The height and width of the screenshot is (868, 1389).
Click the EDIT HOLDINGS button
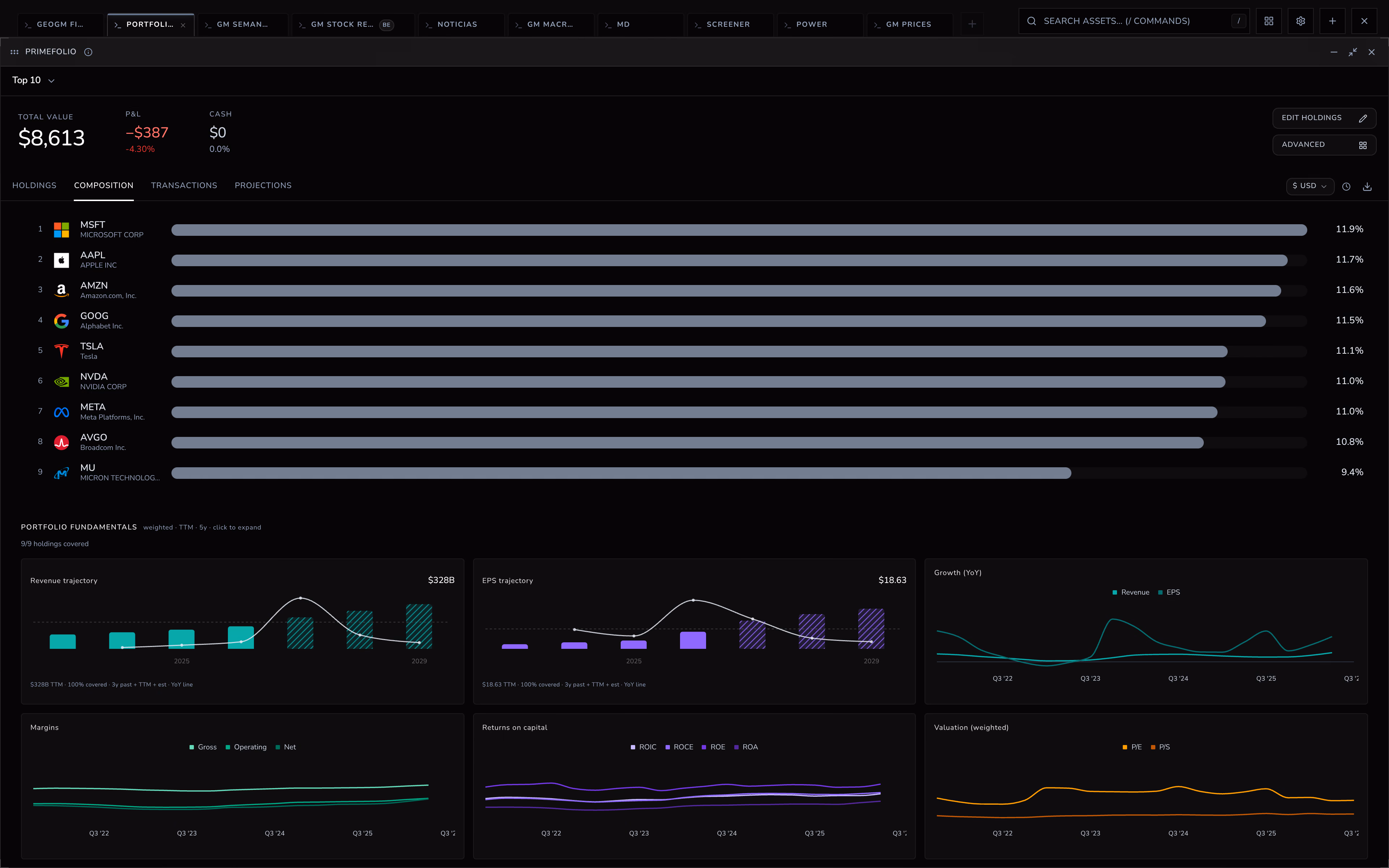[x=1324, y=118]
